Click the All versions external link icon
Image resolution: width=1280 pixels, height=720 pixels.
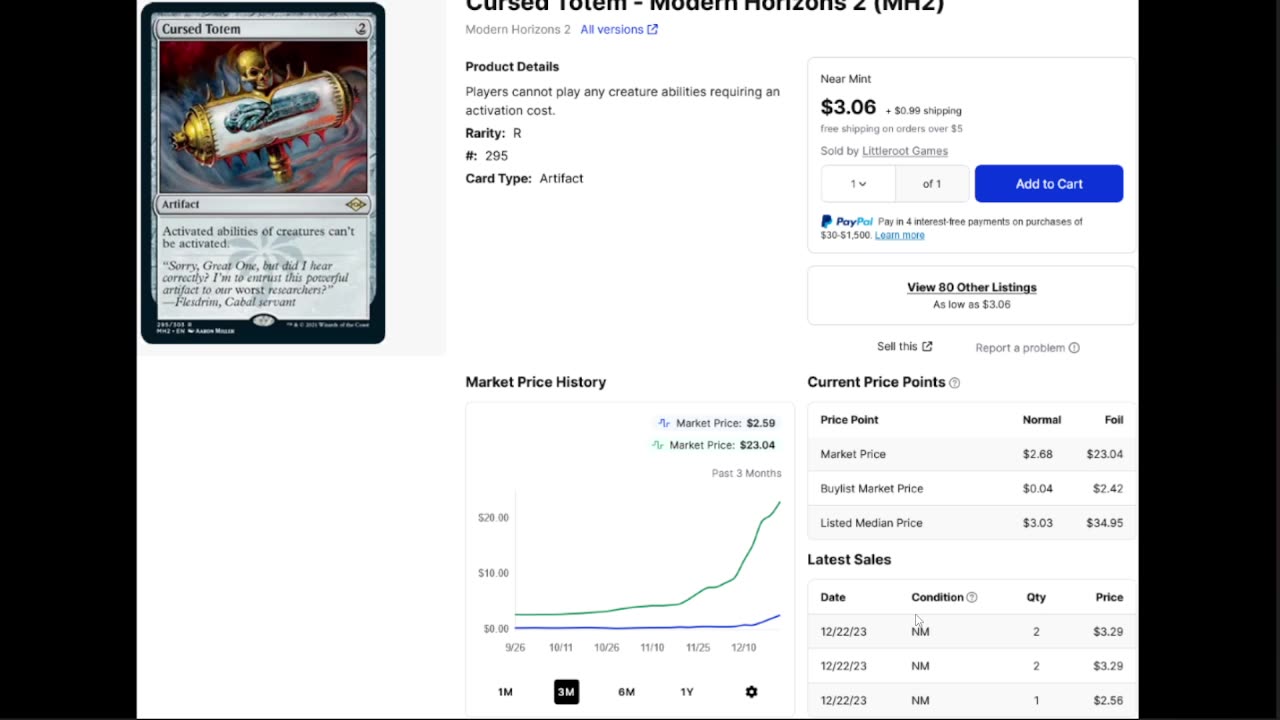[653, 30]
